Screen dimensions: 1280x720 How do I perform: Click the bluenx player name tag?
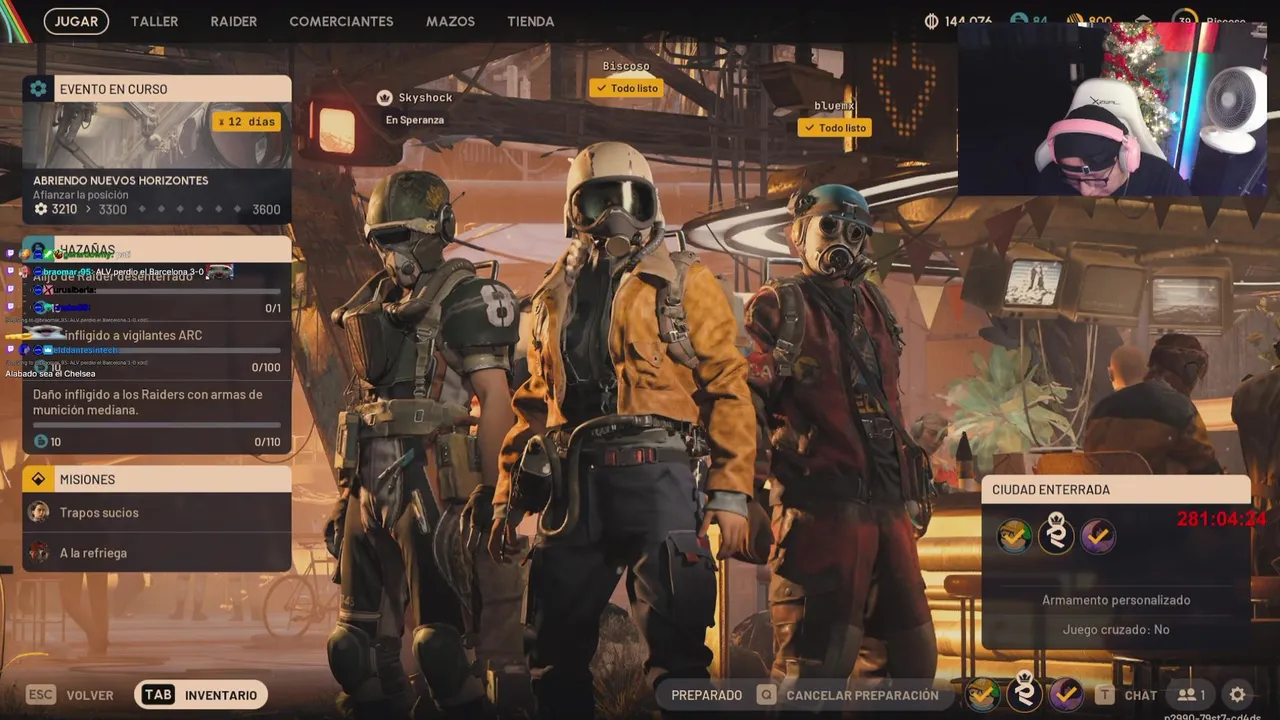coord(834,105)
